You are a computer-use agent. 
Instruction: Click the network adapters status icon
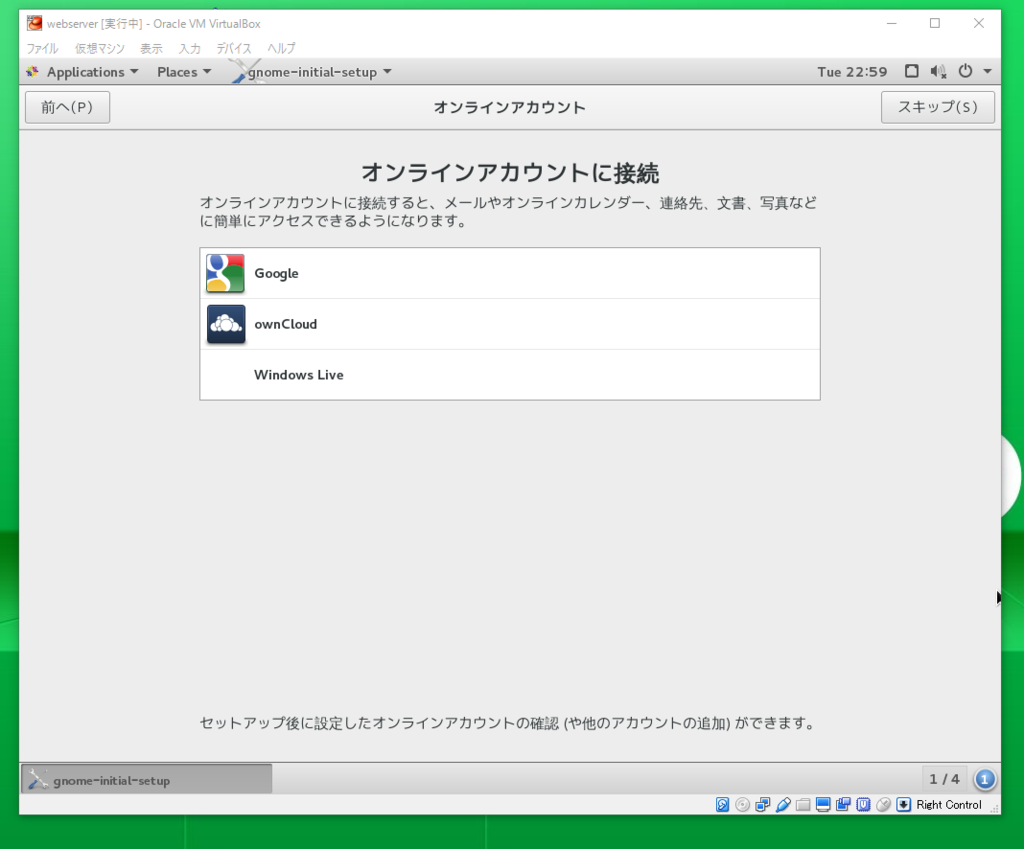tap(763, 805)
